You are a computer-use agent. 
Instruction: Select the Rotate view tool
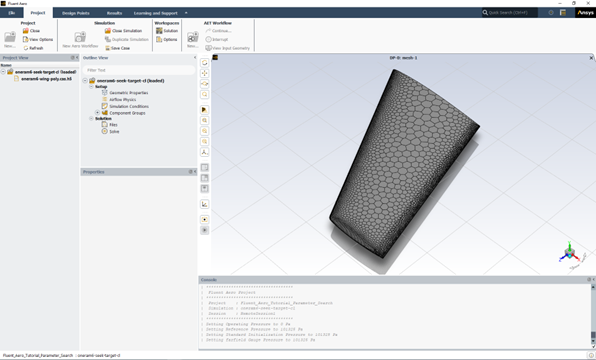[204, 63]
